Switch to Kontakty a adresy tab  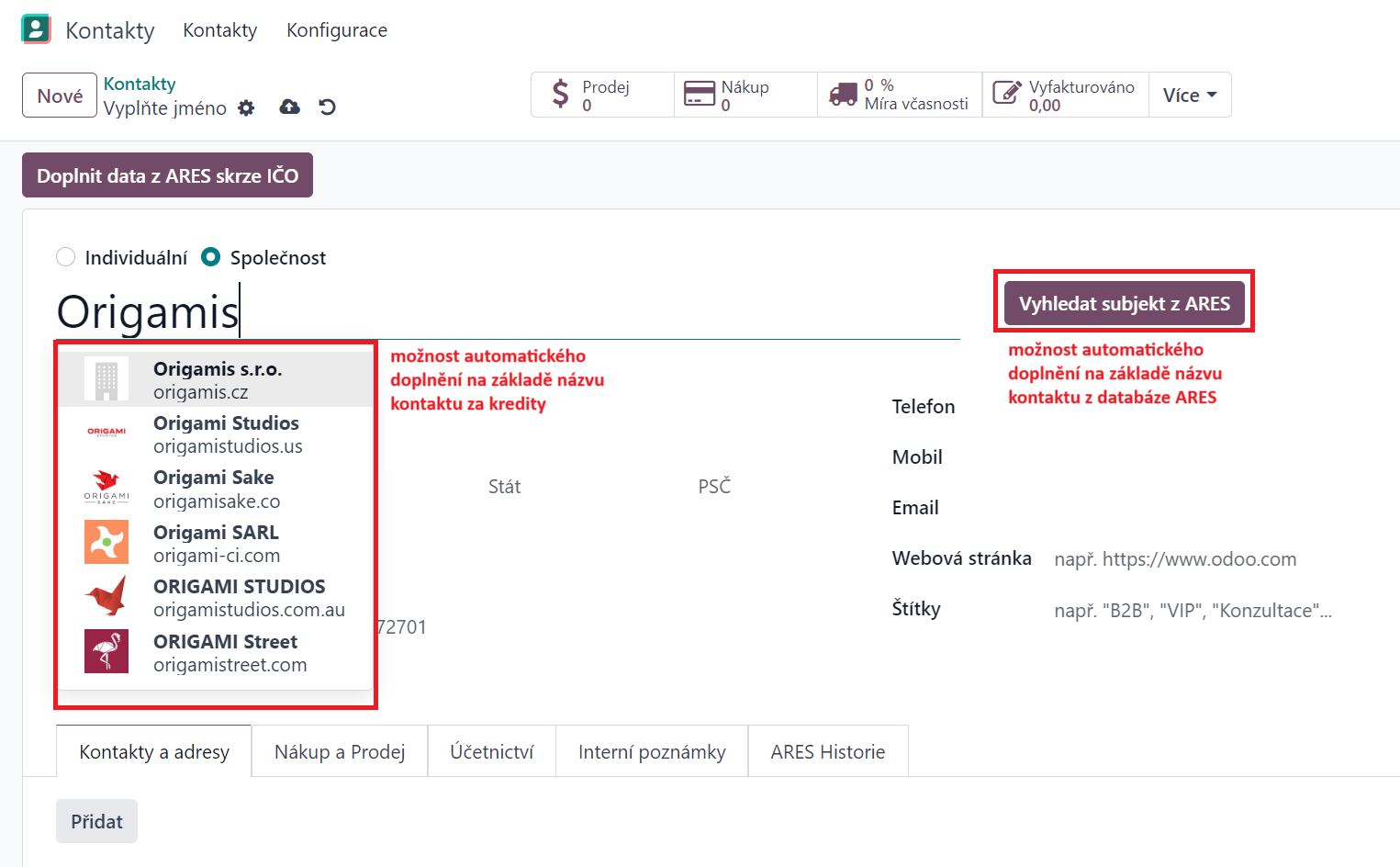(154, 751)
